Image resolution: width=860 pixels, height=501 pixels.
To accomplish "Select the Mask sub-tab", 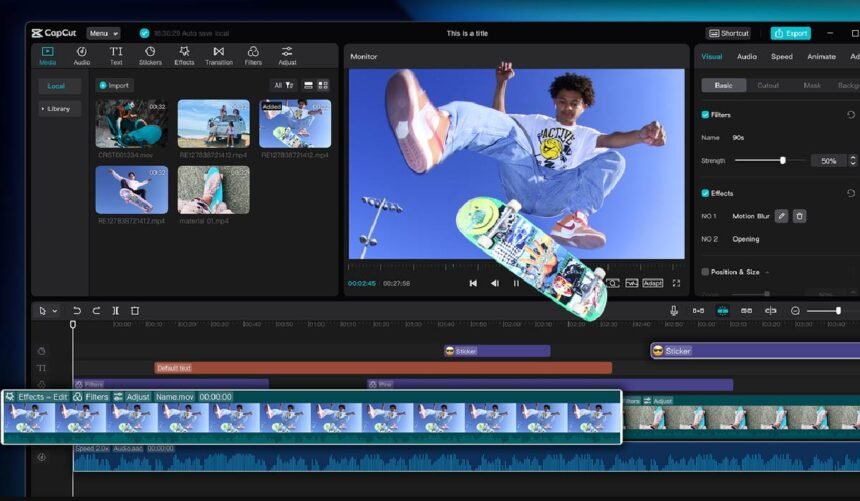I will (x=812, y=85).
